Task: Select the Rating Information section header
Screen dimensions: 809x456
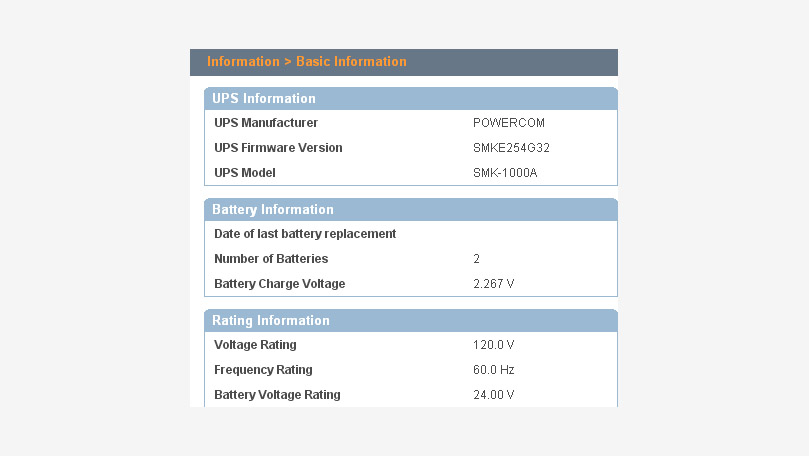Action: 411,320
